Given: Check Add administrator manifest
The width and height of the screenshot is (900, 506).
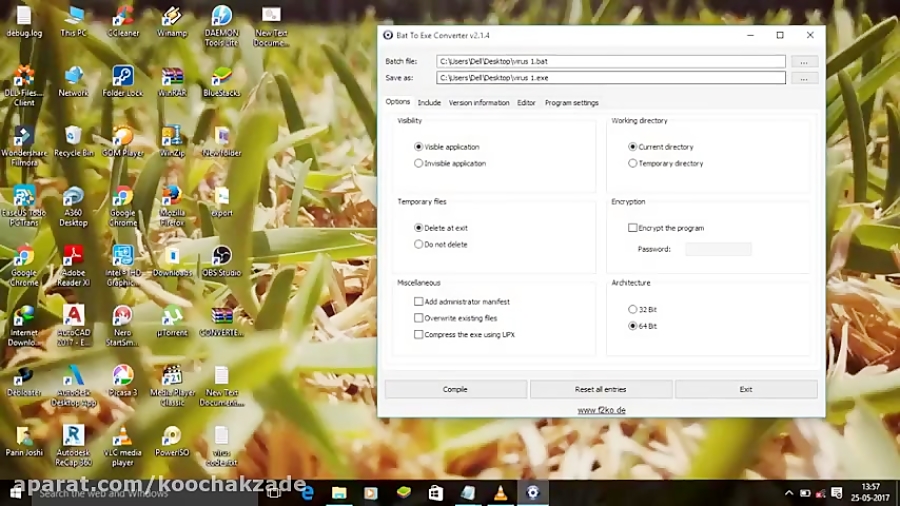Looking at the screenshot, I should click(462, 301).
